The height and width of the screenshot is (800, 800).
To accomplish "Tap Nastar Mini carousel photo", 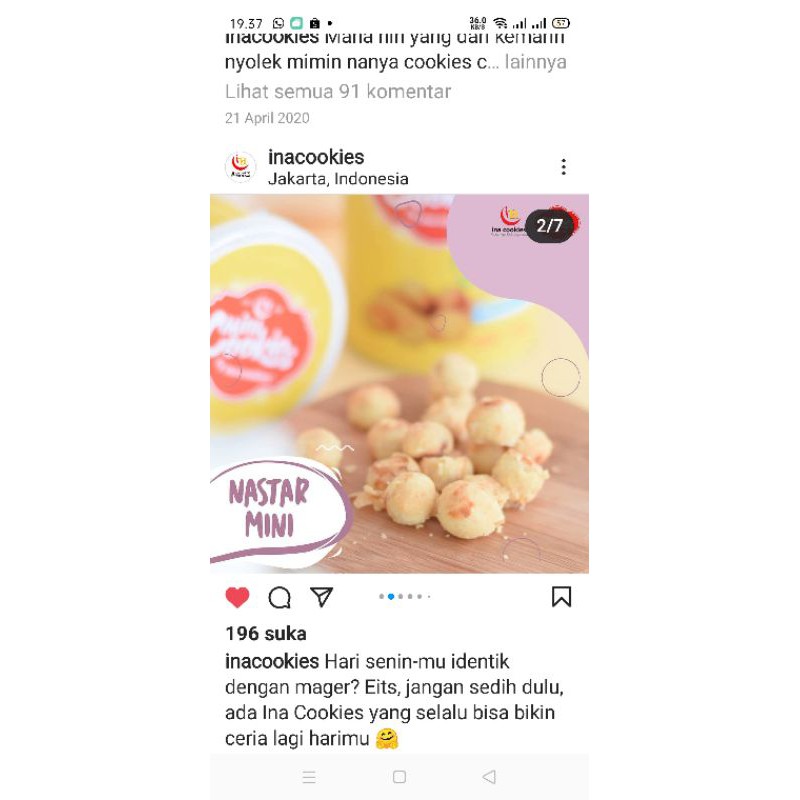I will click(x=399, y=384).
